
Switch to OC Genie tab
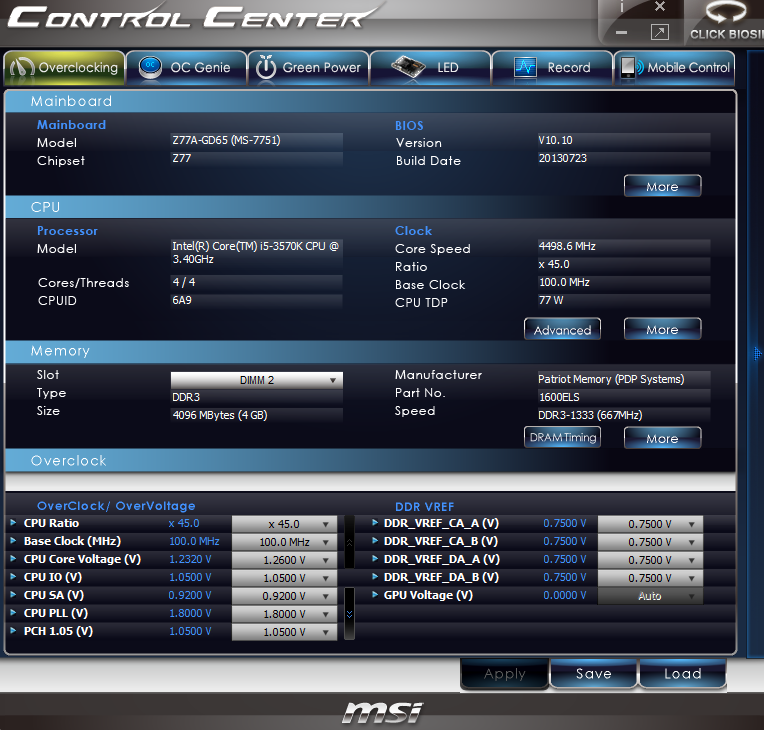coord(187,68)
